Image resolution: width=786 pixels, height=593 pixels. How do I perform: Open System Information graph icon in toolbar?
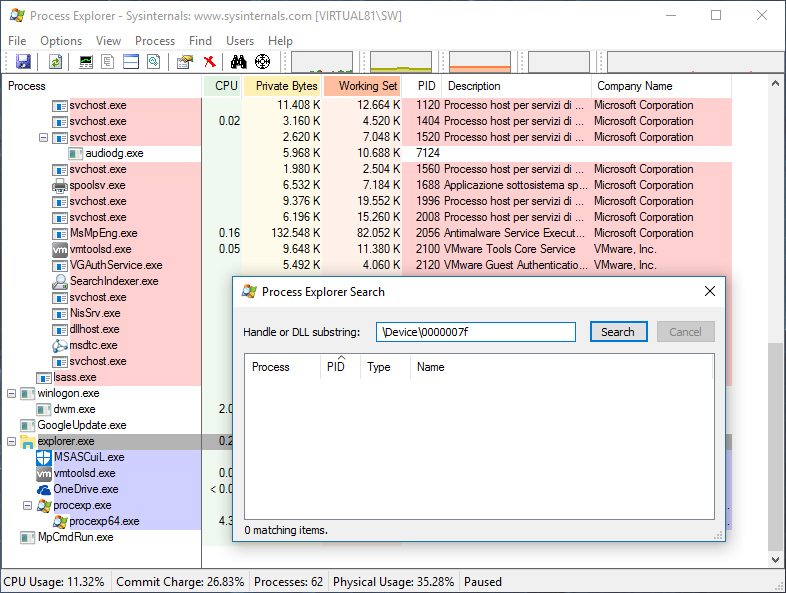point(86,62)
